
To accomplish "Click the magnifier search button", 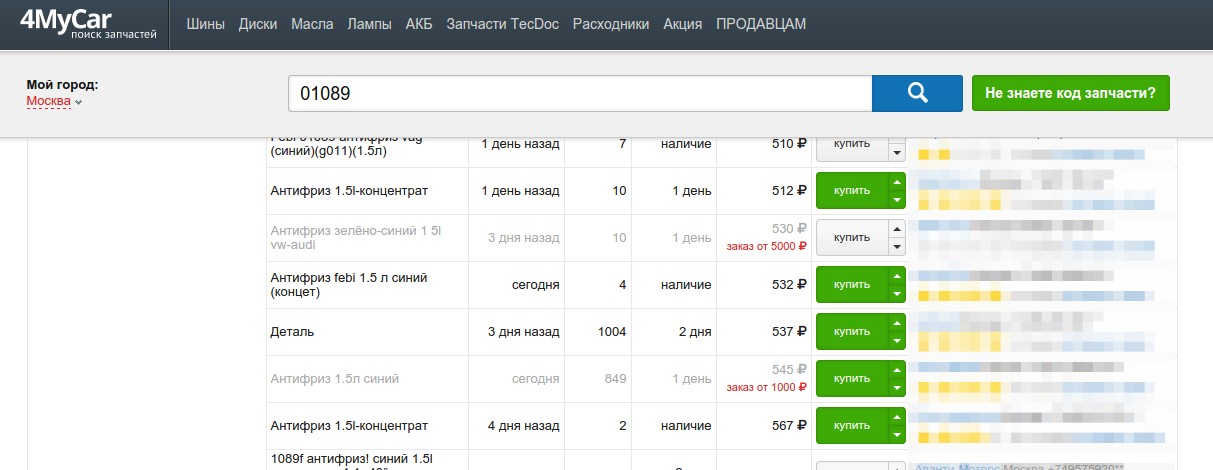I will click(x=917, y=93).
